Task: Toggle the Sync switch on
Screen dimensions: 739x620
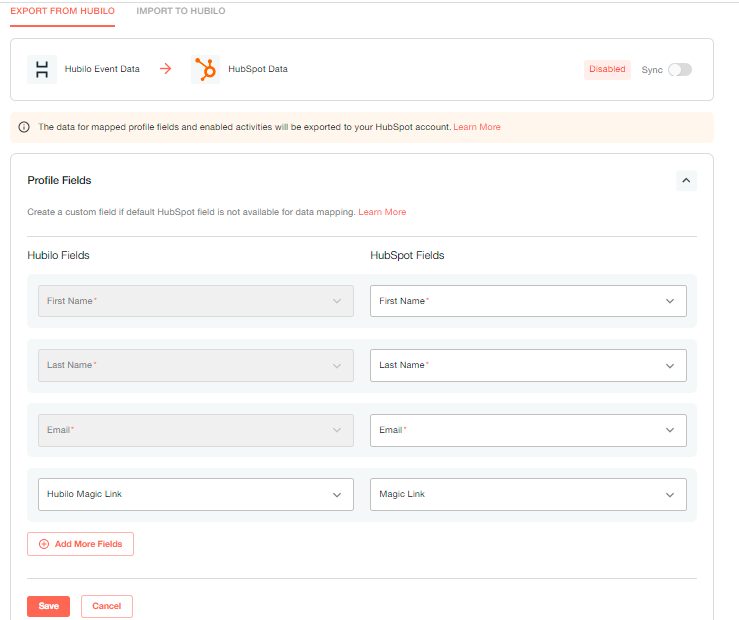Action: point(680,70)
